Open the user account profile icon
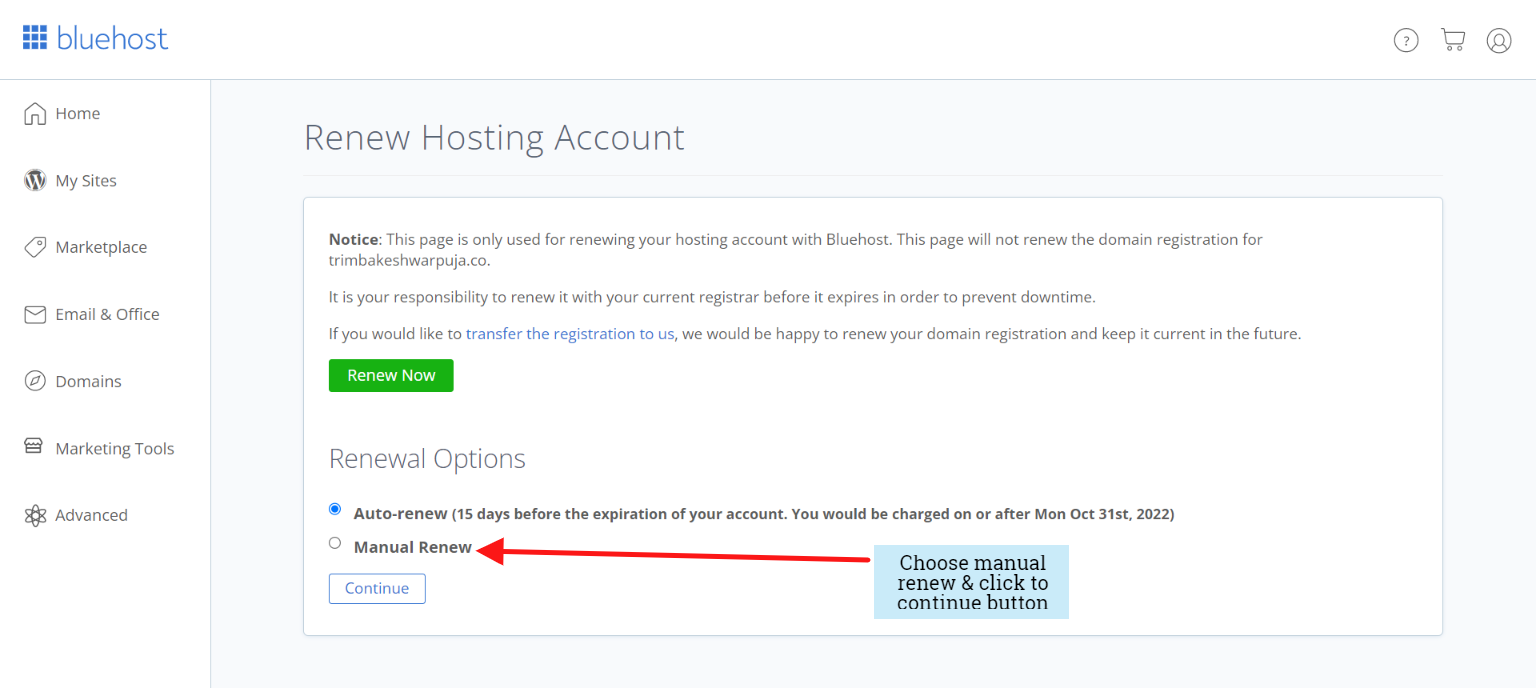The height and width of the screenshot is (688, 1536). (x=1499, y=40)
